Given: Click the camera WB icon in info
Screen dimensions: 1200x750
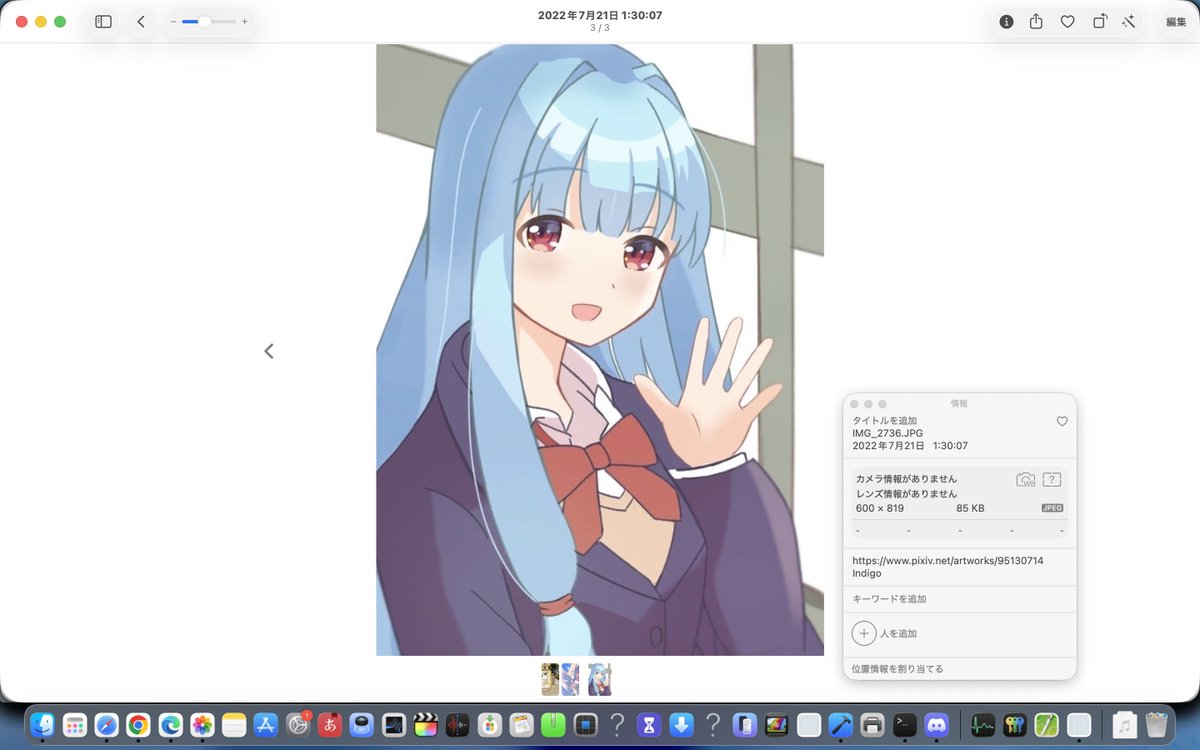Looking at the screenshot, I should pyautogui.click(x=1026, y=480).
